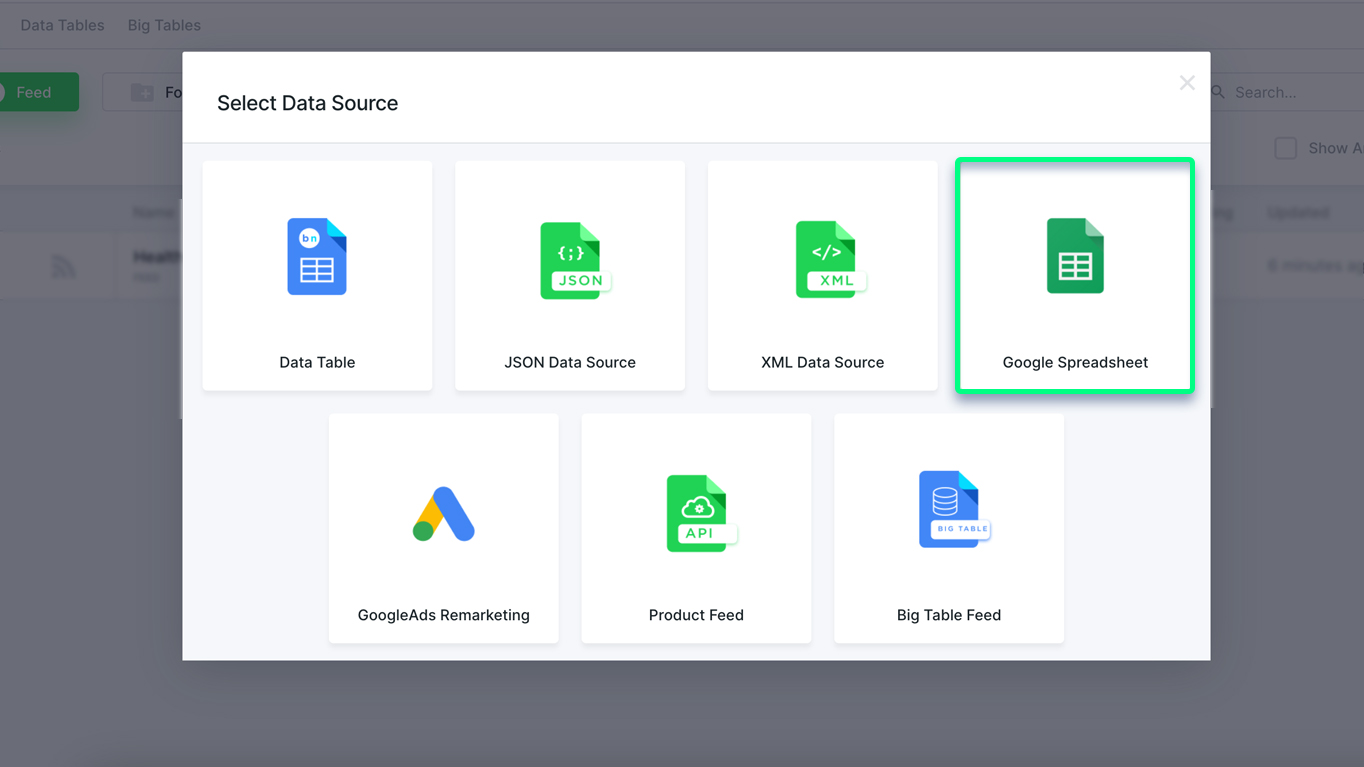Screen dimensions: 1364x767
Task: Click the Product Feed label
Action: click(696, 615)
